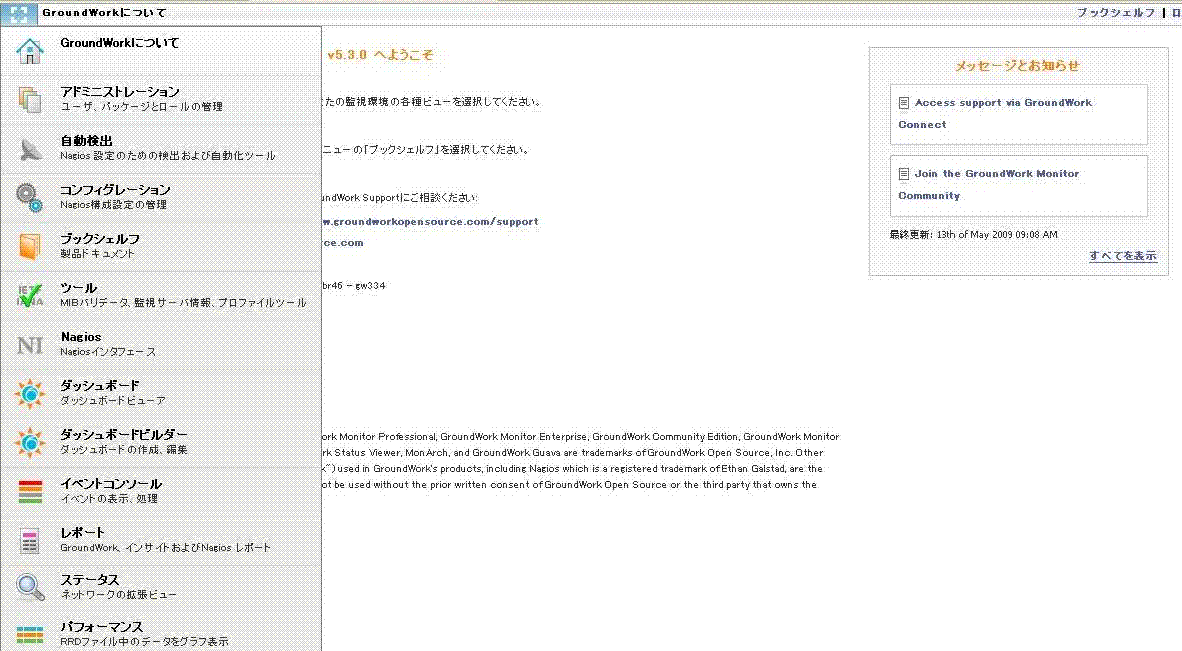Click the home icon beside GroundWorkについて
This screenshot has width=1182, height=651.
(30, 50)
